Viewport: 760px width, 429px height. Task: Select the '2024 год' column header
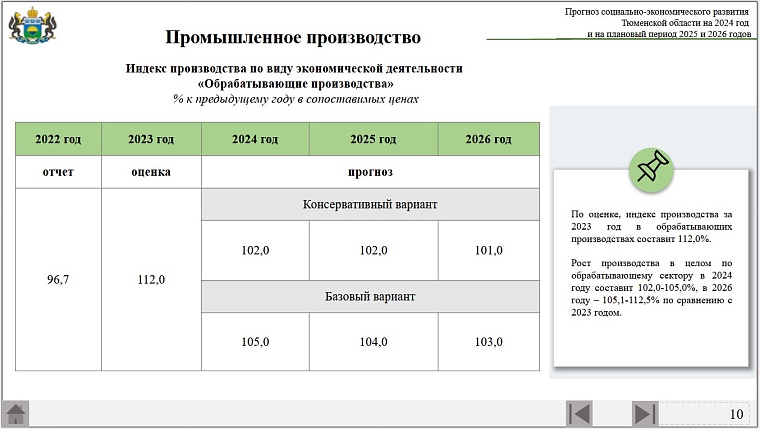pyautogui.click(x=255, y=139)
